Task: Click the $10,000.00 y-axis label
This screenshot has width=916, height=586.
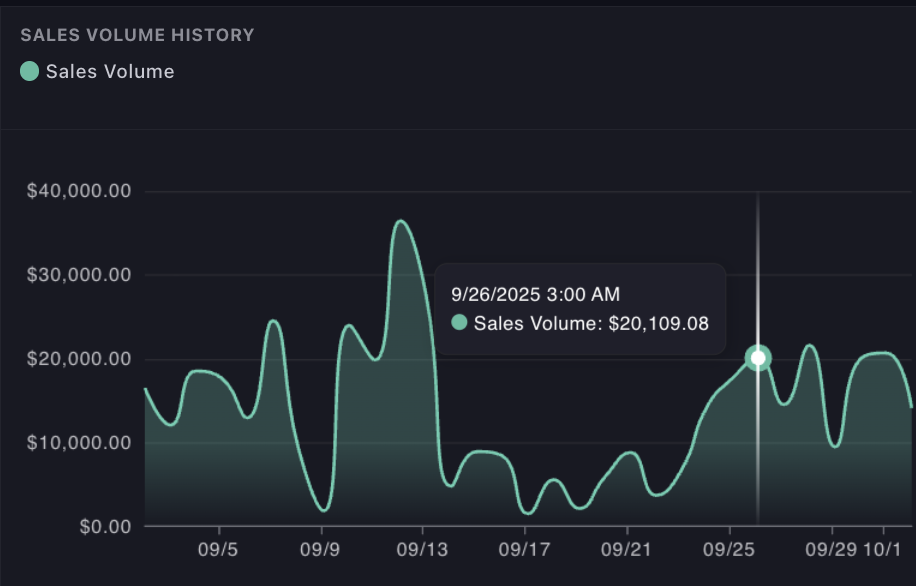Action: click(x=80, y=443)
